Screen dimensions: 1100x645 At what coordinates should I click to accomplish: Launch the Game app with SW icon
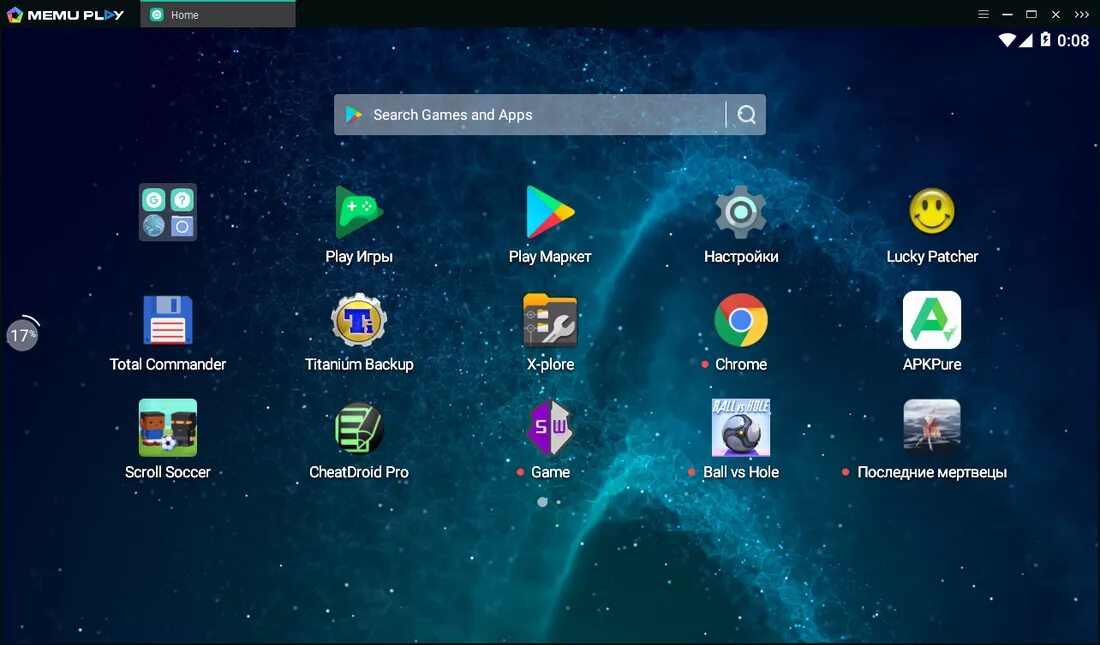pyautogui.click(x=550, y=428)
